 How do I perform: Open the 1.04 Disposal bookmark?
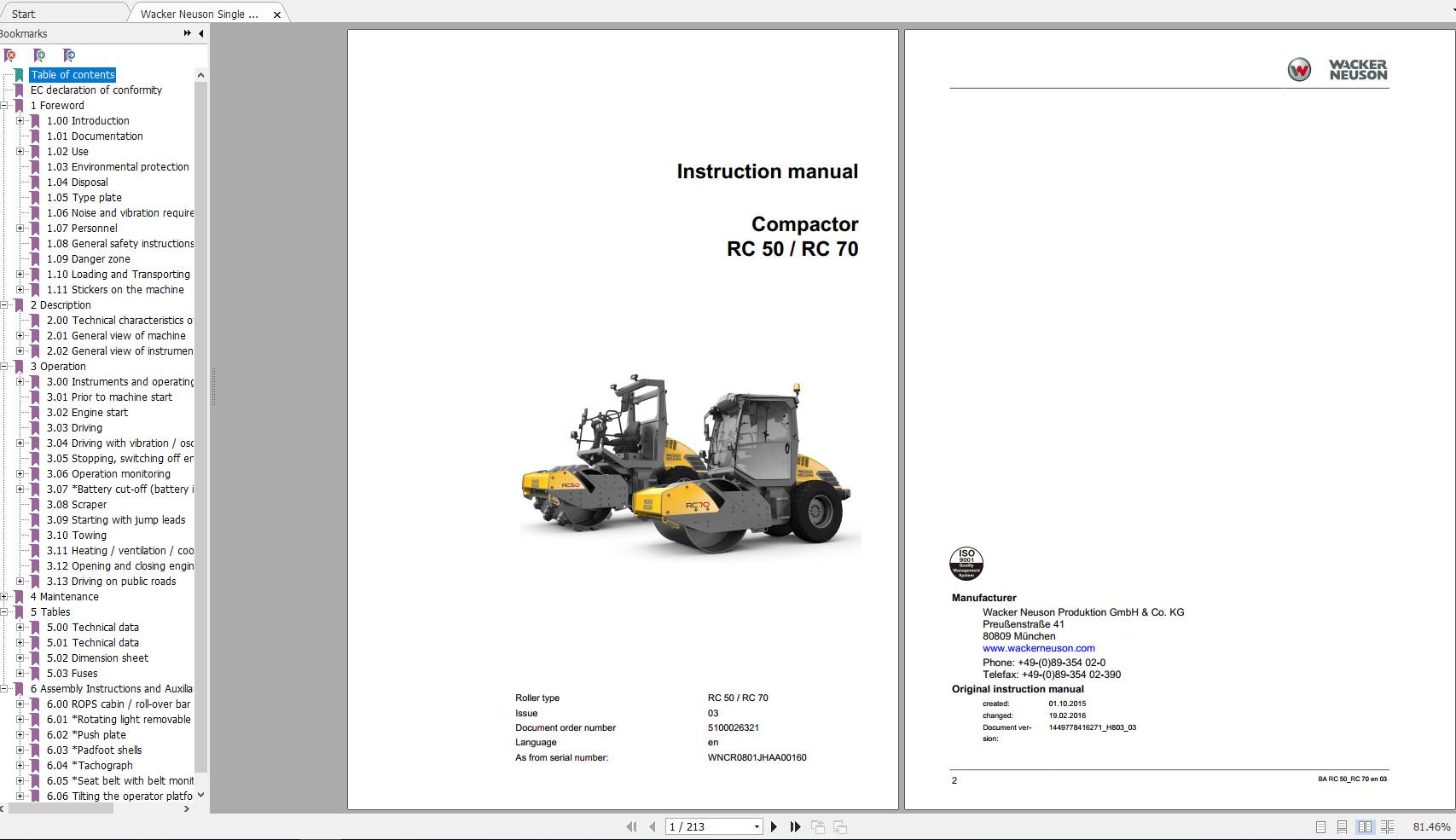(78, 182)
